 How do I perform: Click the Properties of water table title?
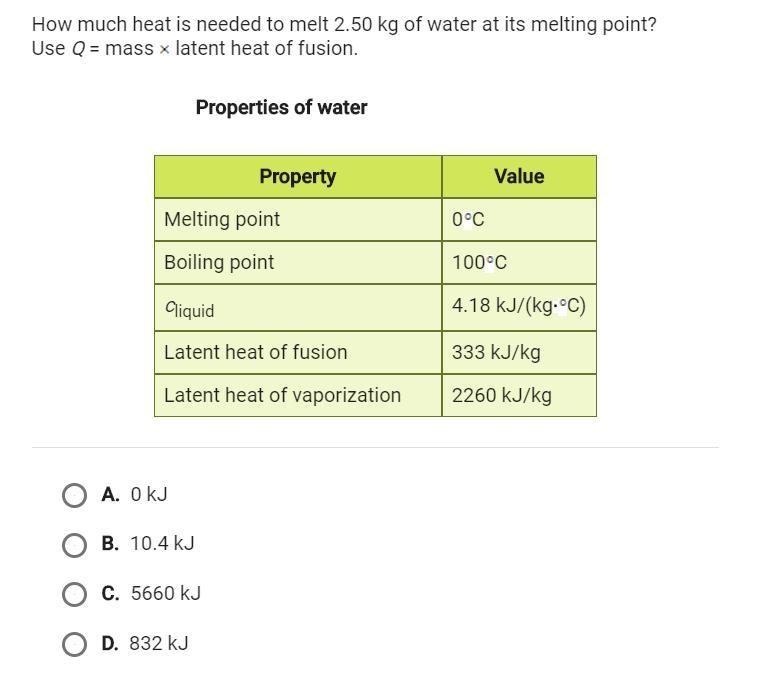(282, 108)
